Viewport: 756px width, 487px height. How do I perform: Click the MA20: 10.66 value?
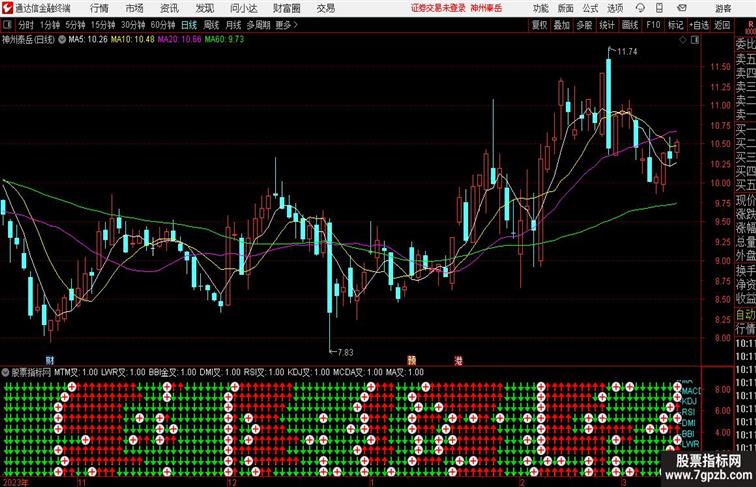click(x=179, y=40)
